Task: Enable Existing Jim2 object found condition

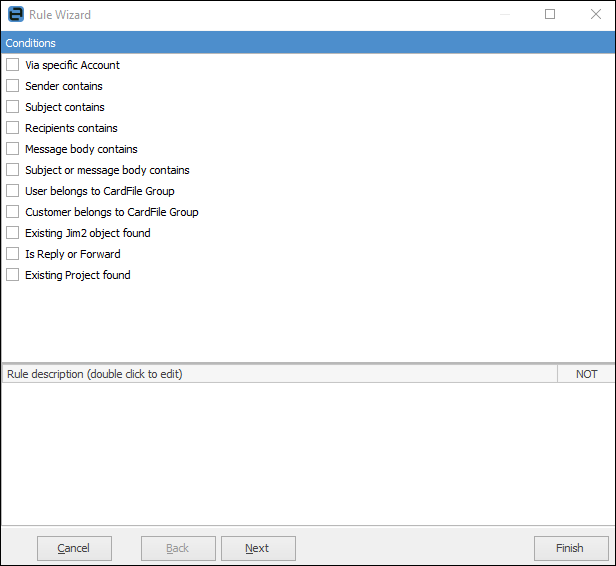Action: click(x=13, y=233)
